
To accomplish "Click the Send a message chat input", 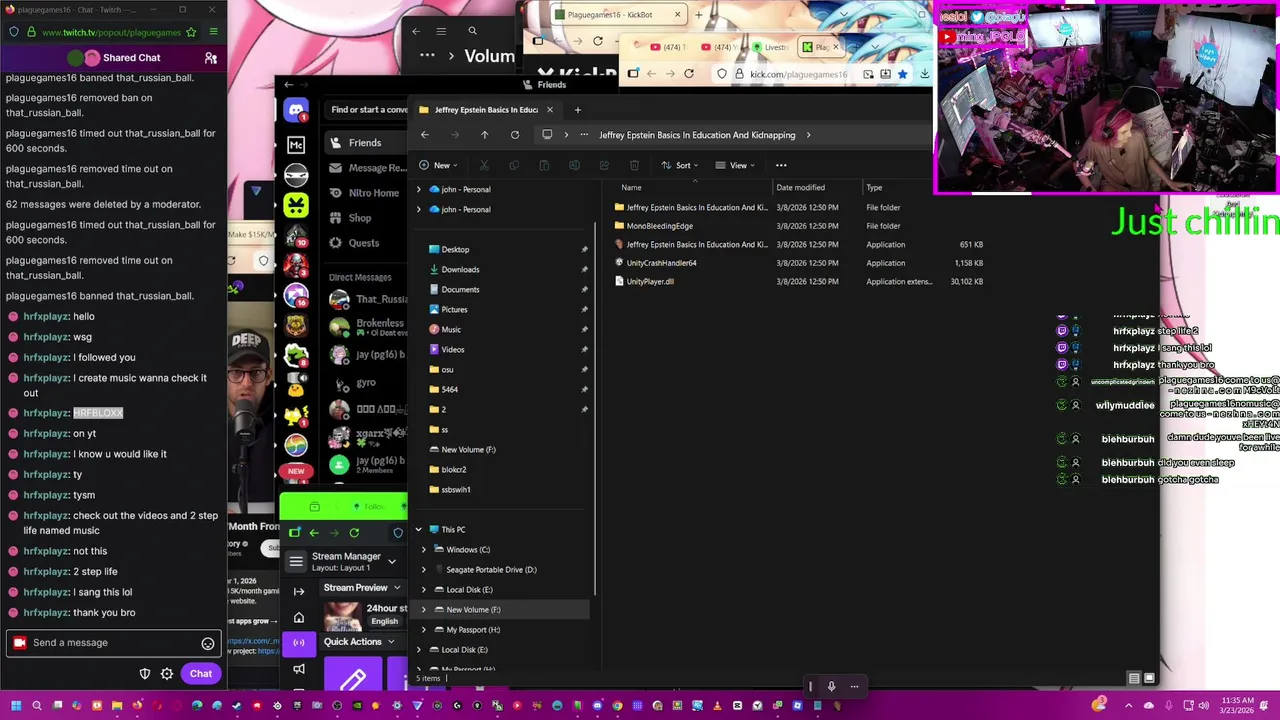I will (x=112, y=643).
